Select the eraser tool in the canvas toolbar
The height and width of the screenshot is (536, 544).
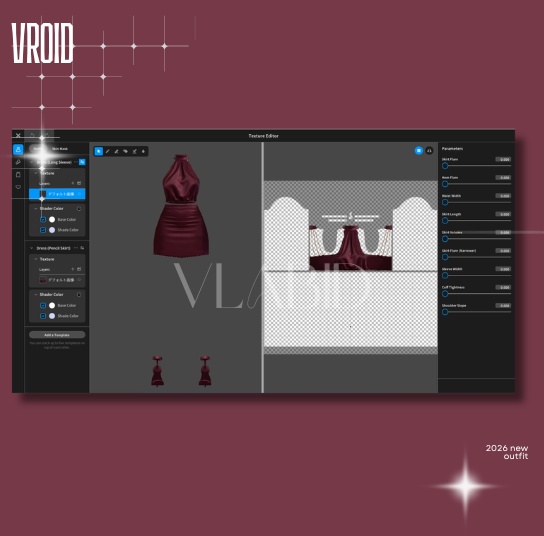pos(117,151)
